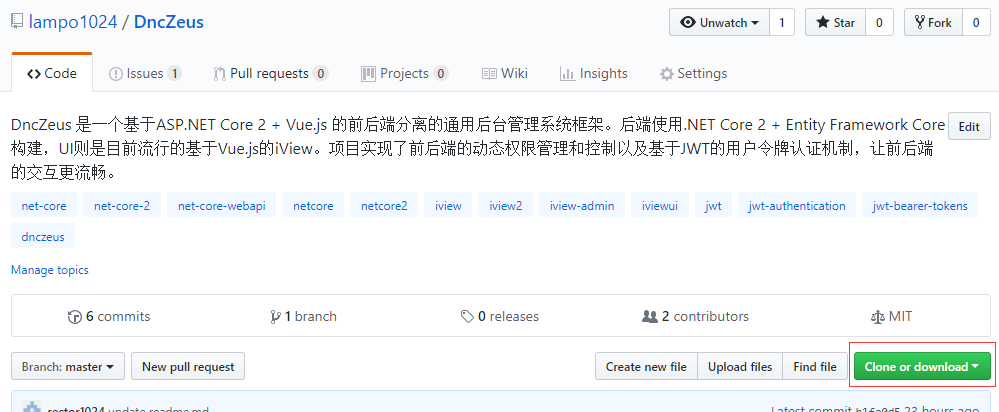Image resolution: width=999 pixels, height=412 pixels.
Task: View the 2 contributors page
Action: 695,316
